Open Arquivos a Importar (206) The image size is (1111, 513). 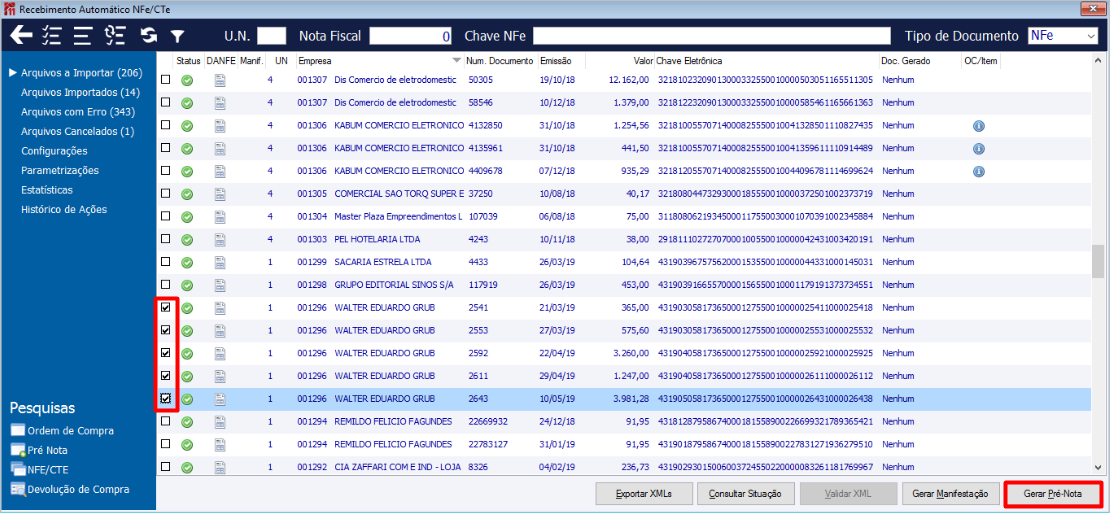(x=81, y=73)
